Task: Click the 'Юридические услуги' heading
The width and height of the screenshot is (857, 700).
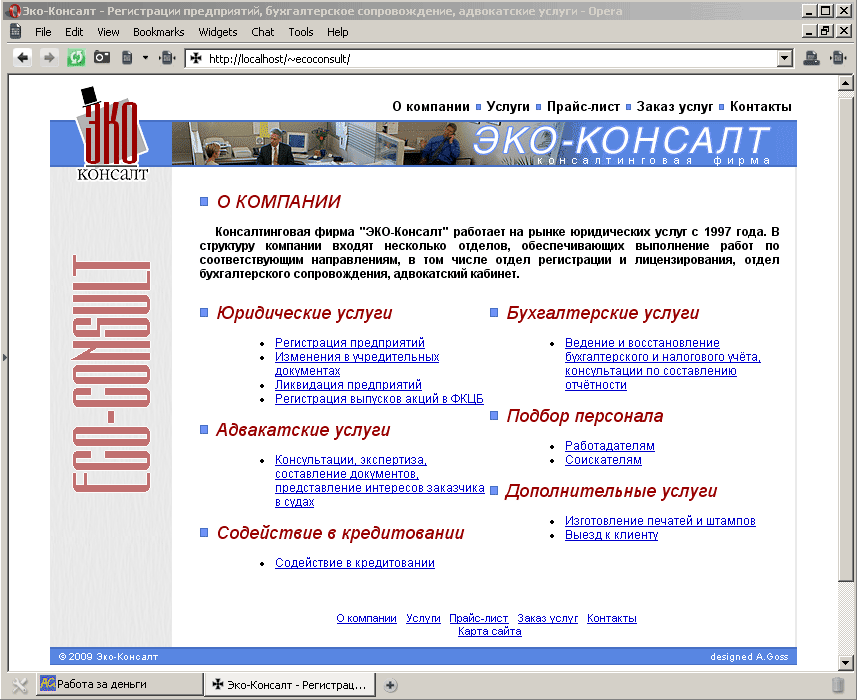Action: tap(304, 313)
